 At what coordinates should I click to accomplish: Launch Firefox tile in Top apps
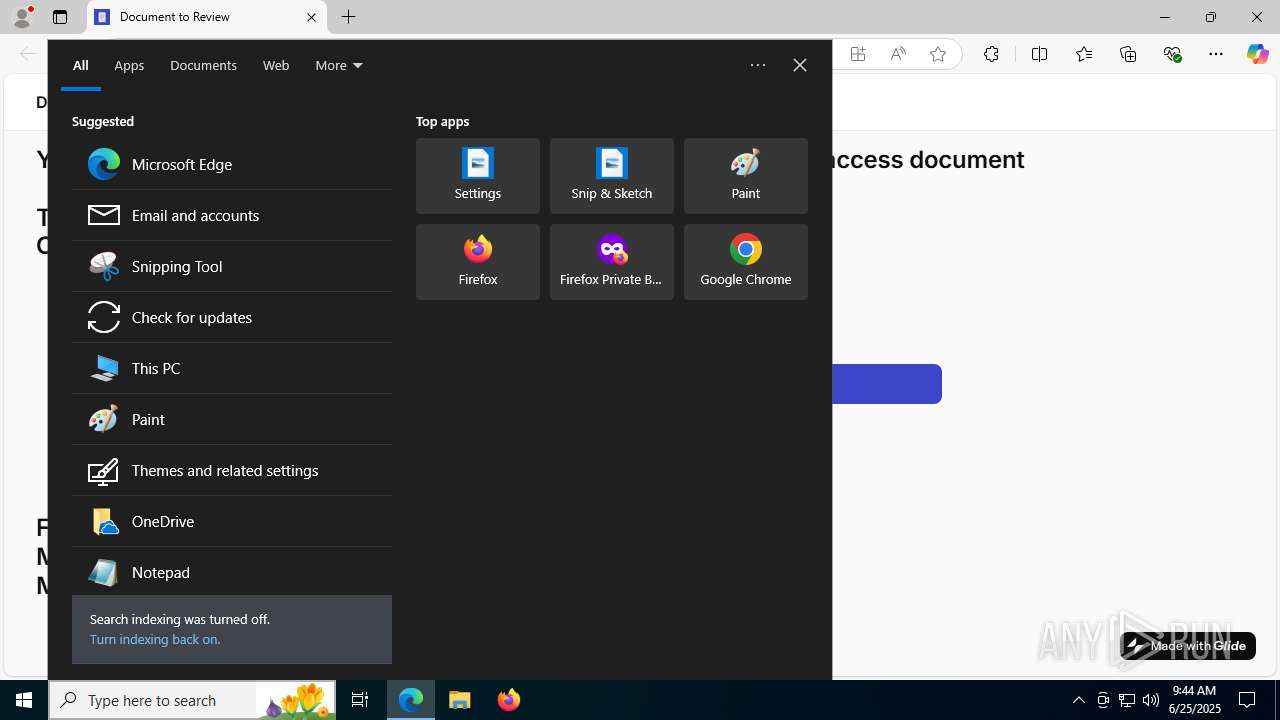478,262
